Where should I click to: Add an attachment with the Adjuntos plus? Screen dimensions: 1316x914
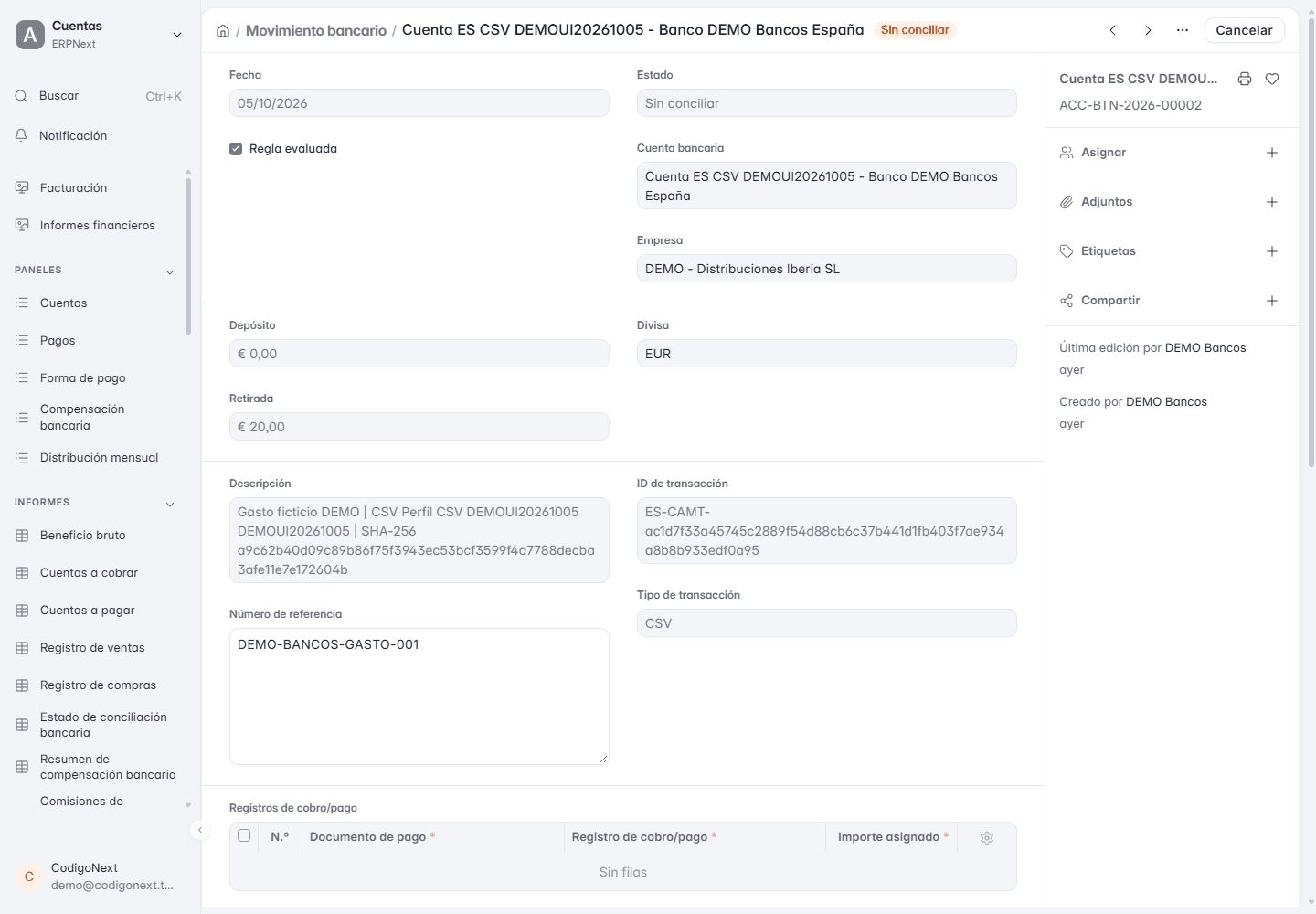pyautogui.click(x=1272, y=202)
